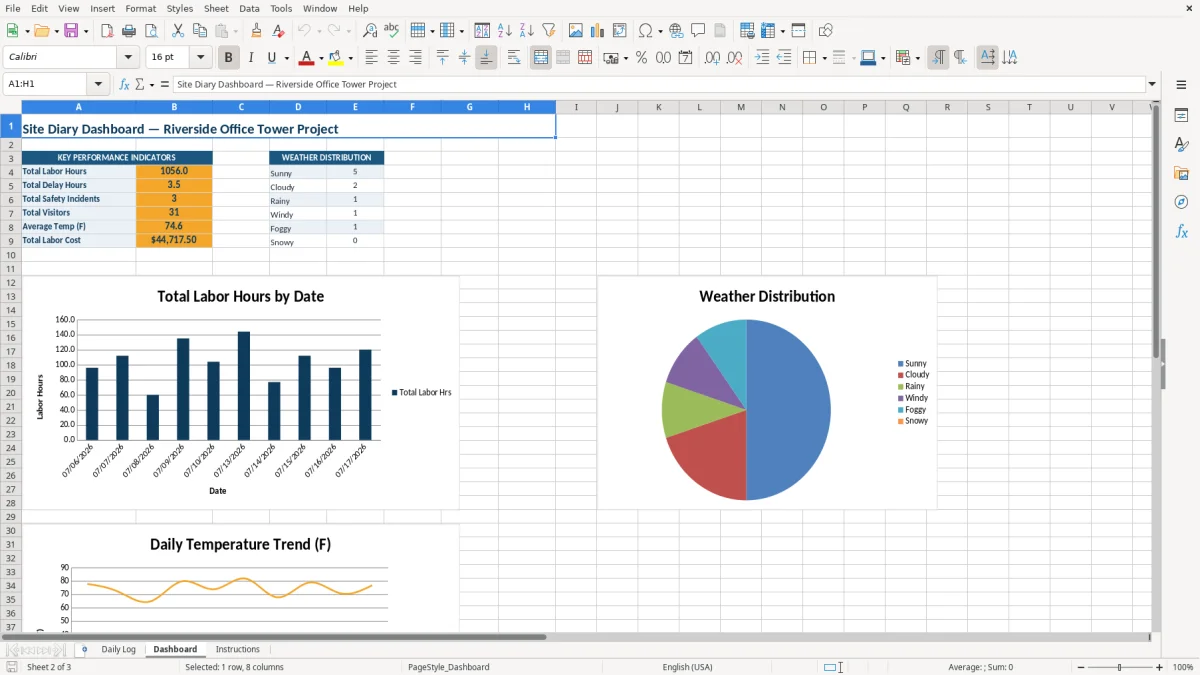Insert an image

[x=576, y=31]
